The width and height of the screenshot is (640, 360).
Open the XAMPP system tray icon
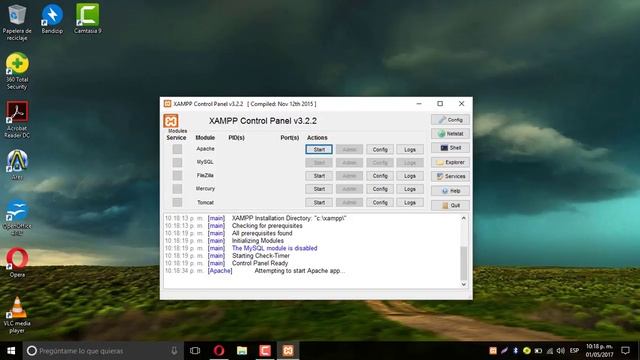coord(493,351)
